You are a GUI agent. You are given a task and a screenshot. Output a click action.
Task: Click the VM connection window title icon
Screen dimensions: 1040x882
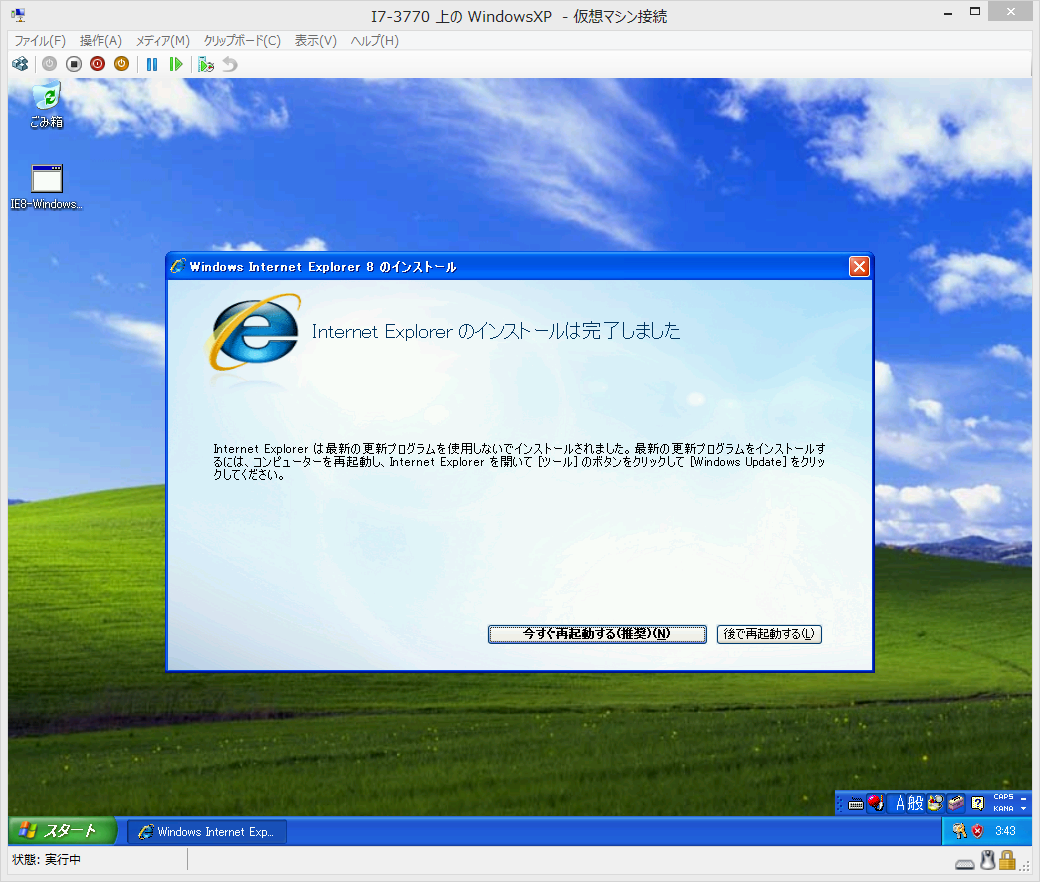click(x=18, y=14)
